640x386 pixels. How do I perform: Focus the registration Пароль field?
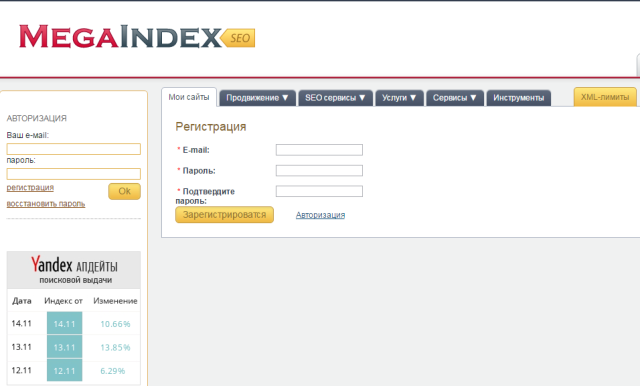319,170
